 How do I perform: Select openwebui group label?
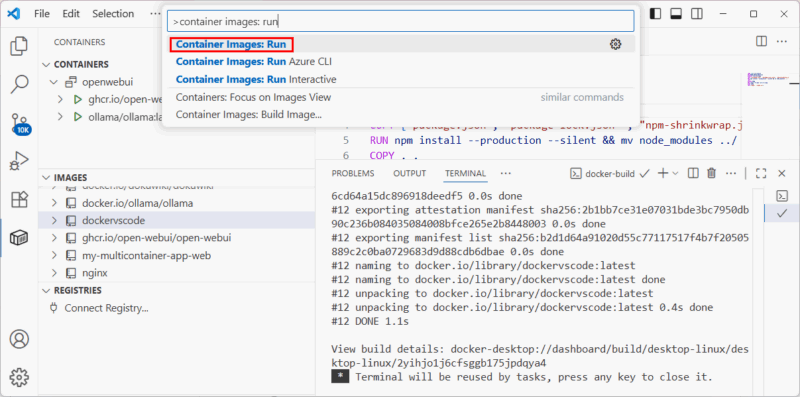[108, 82]
